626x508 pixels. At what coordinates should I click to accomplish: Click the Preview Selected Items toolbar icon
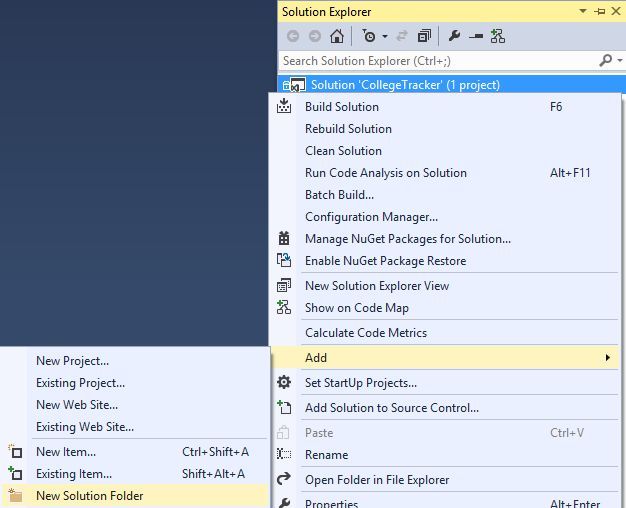(x=476, y=36)
